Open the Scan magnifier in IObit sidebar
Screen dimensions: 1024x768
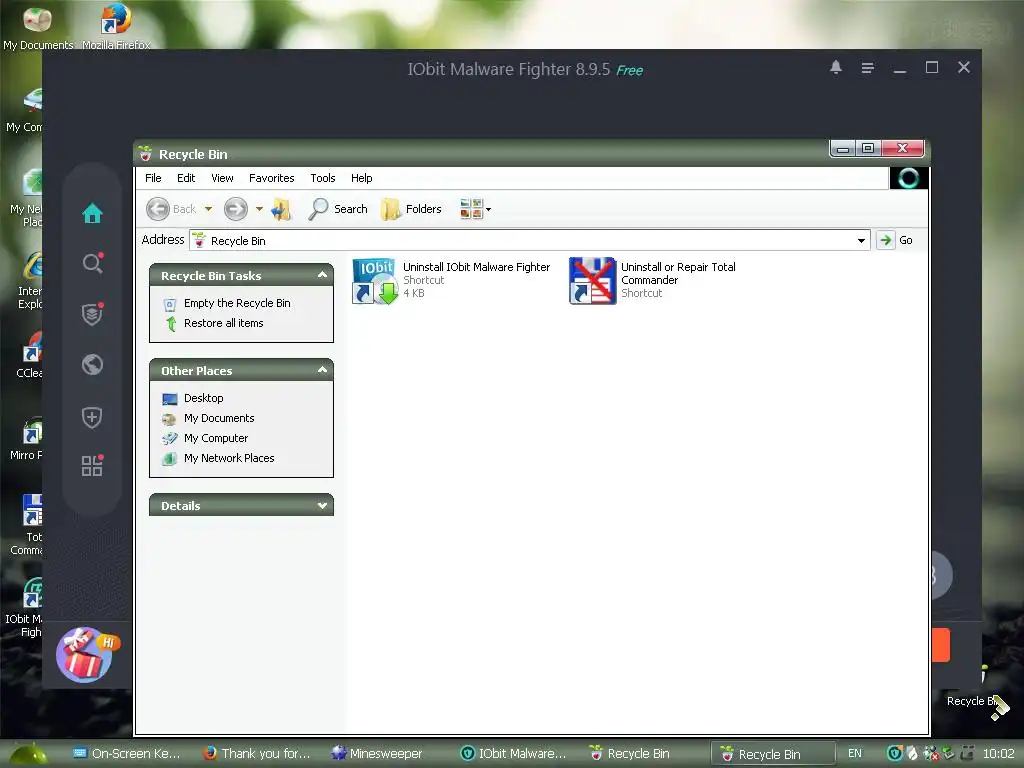[x=92, y=263]
